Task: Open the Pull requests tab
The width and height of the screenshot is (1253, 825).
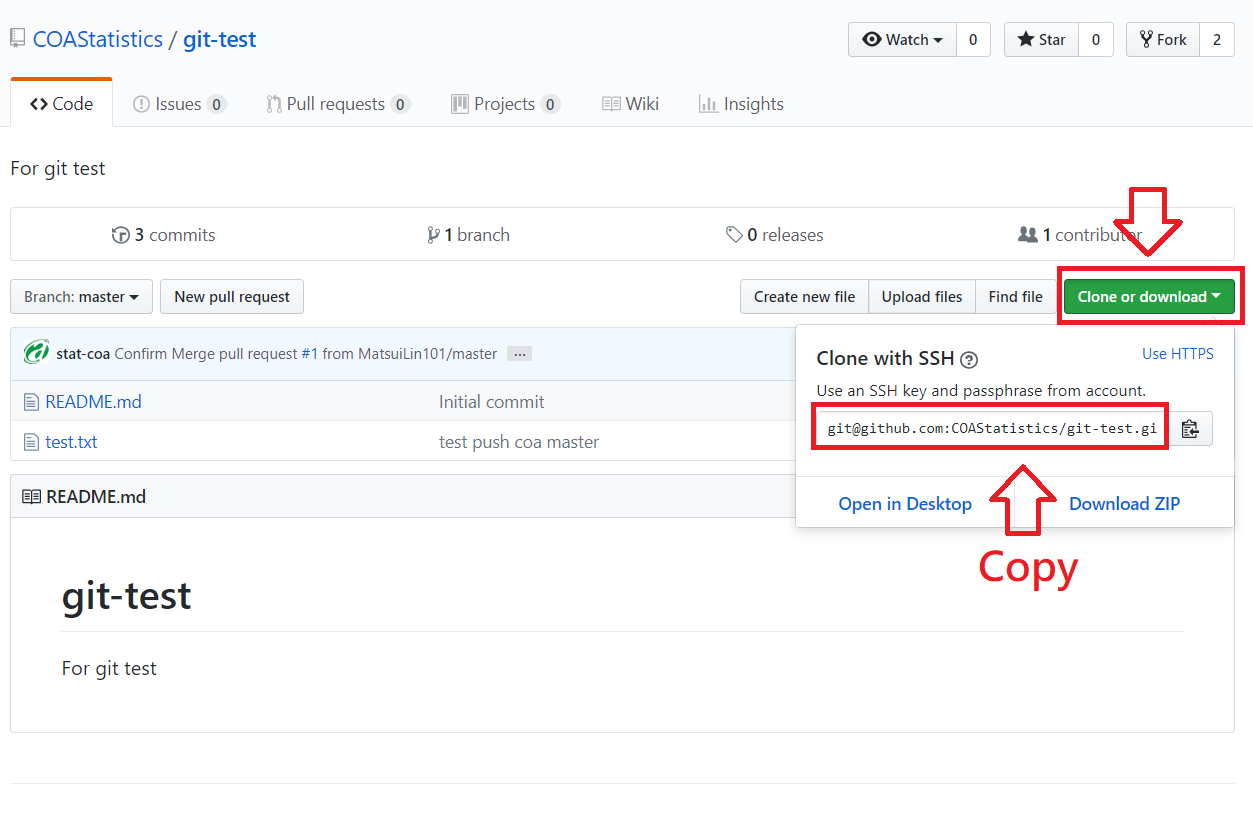Action: click(337, 104)
